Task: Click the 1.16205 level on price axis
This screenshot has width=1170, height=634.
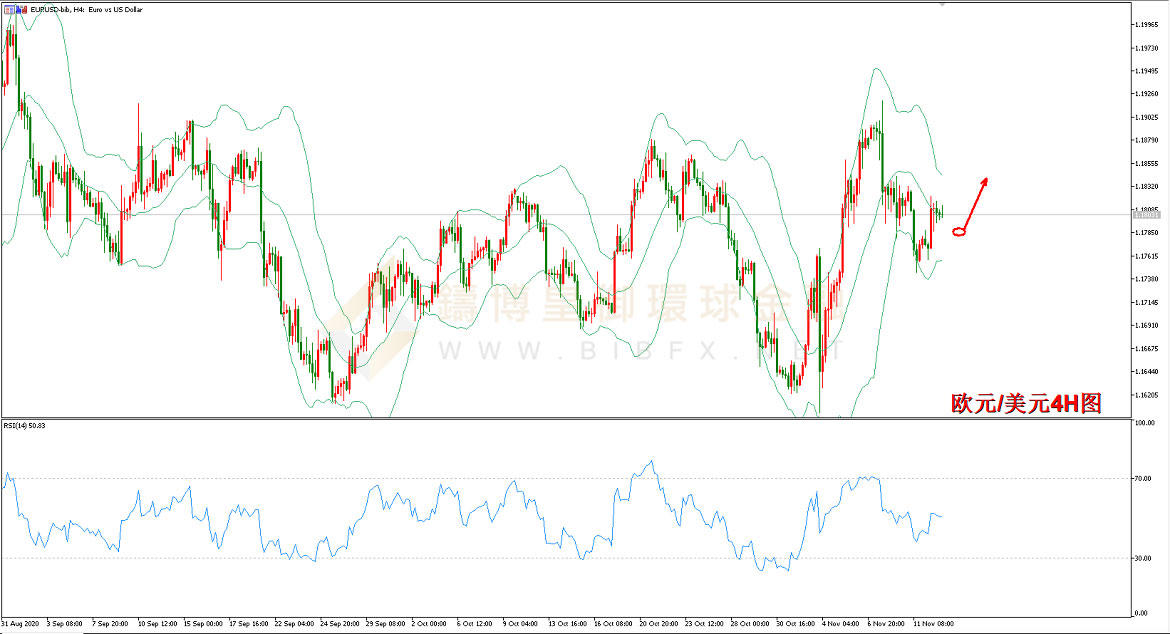Action: [1146, 395]
